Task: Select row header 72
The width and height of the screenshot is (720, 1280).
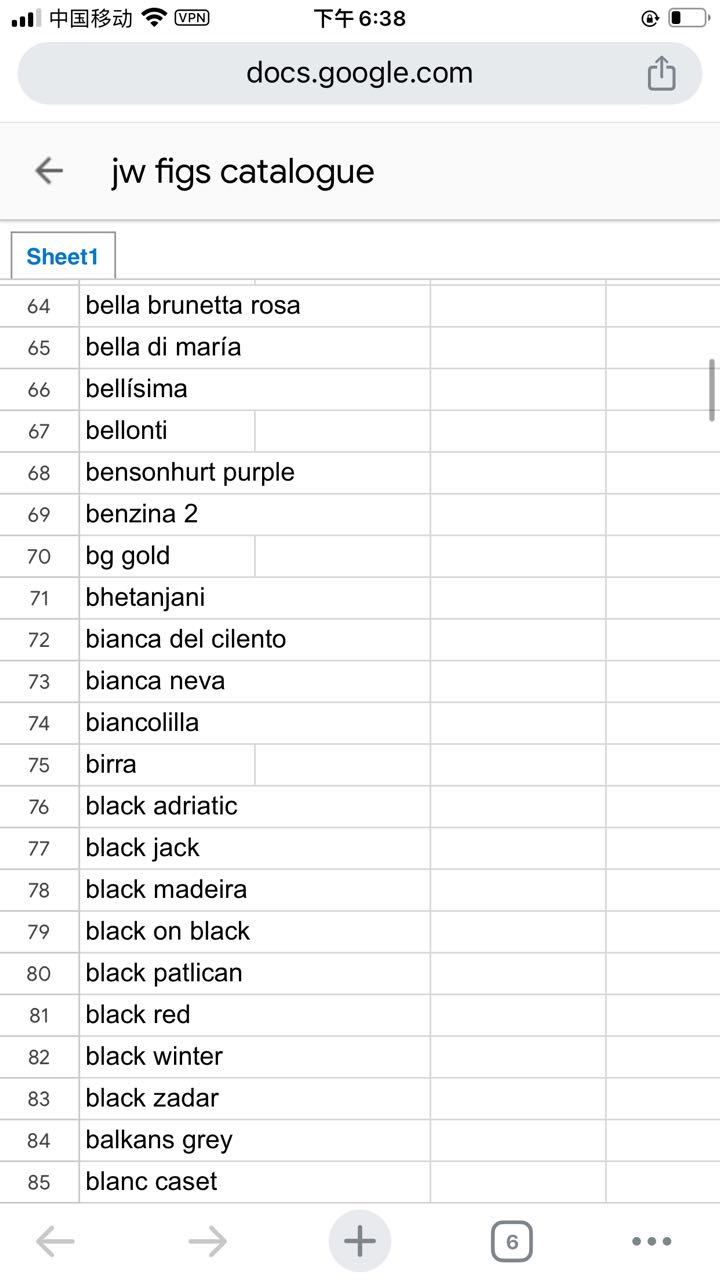Action: (x=39, y=639)
